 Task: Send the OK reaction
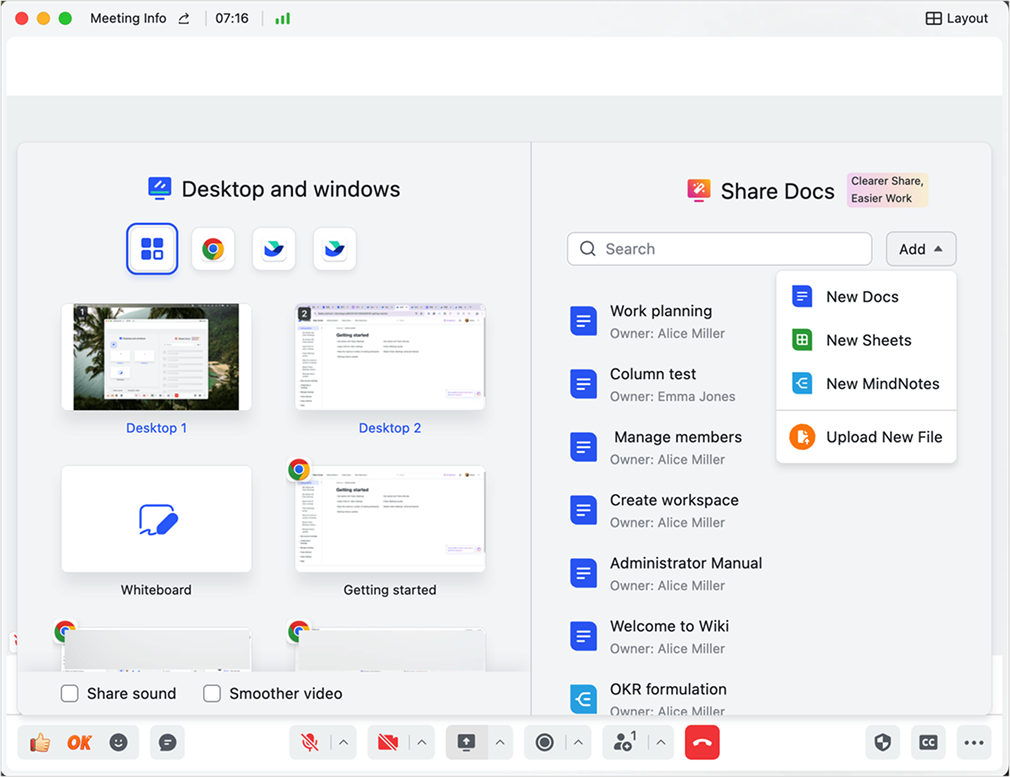pos(79,742)
